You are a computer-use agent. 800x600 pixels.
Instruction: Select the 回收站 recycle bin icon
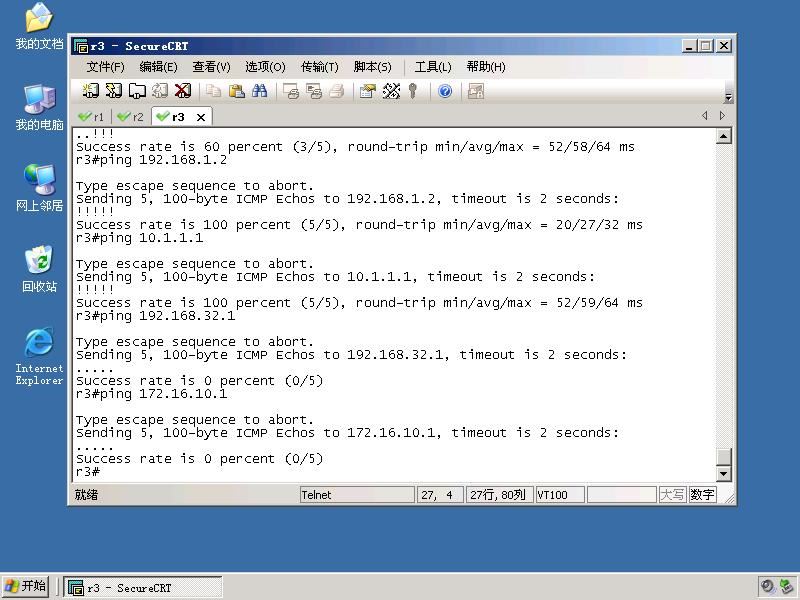(39, 269)
